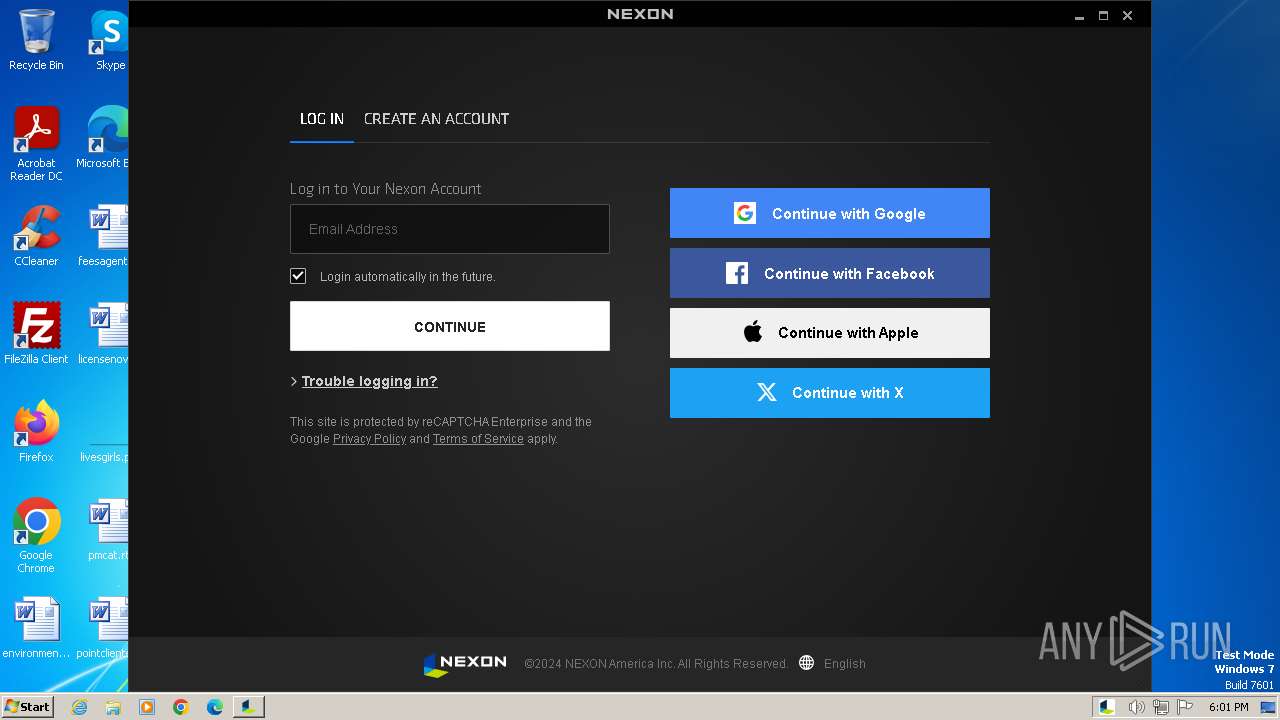Click the globe language icon
This screenshot has height=720, width=1280.
point(807,663)
